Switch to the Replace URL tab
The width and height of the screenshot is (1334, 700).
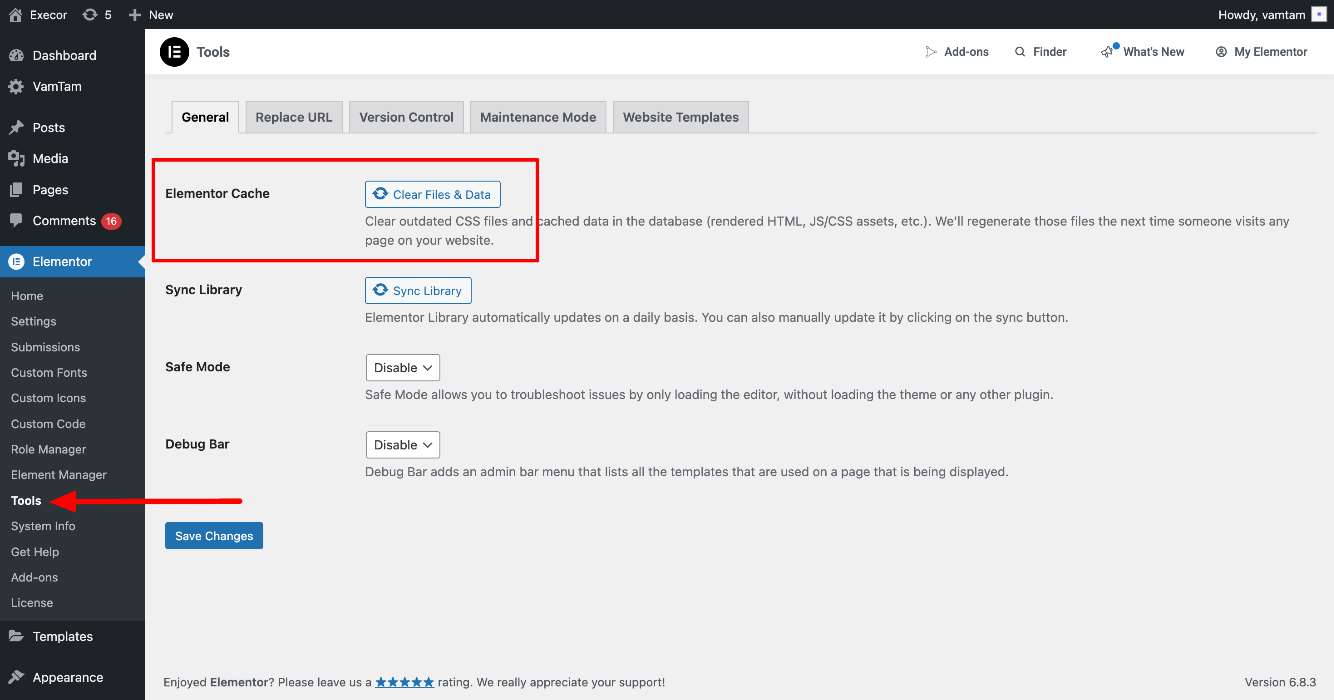pos(294,117)
